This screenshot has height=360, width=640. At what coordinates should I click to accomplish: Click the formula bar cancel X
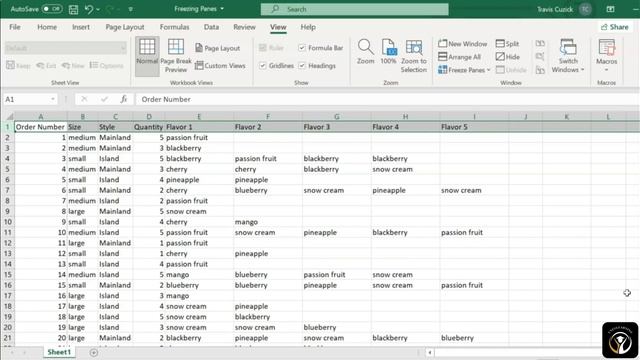click(x=84, y=99)
